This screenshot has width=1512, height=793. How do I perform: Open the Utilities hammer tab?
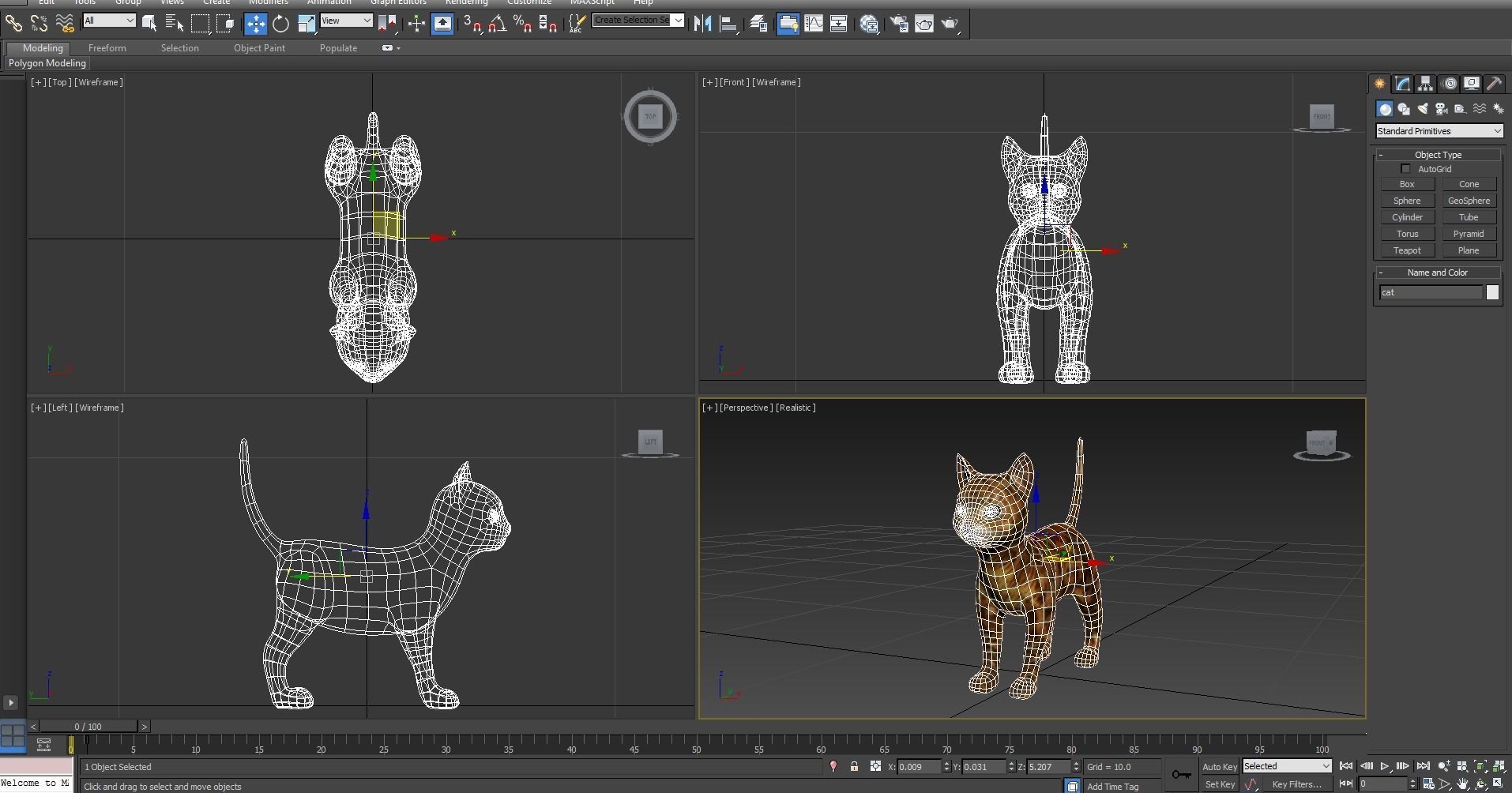pyautogui.click(x=1494, y=84)
